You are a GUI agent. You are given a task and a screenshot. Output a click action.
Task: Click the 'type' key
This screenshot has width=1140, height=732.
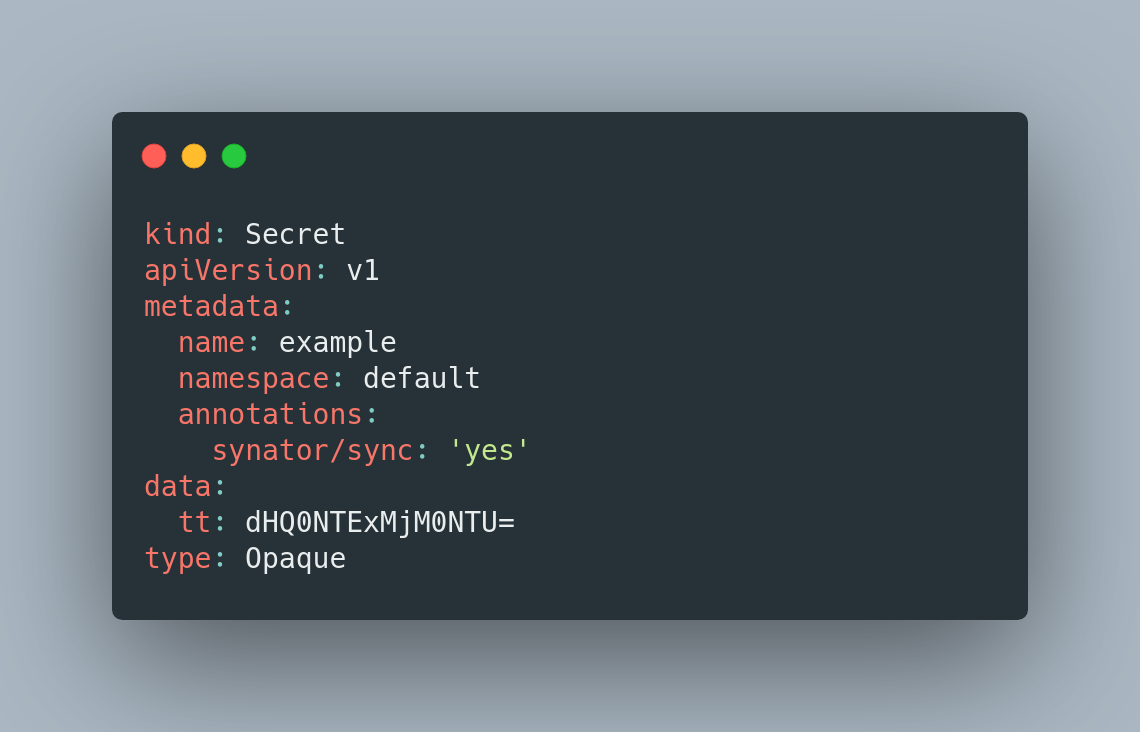coord(177,559)
